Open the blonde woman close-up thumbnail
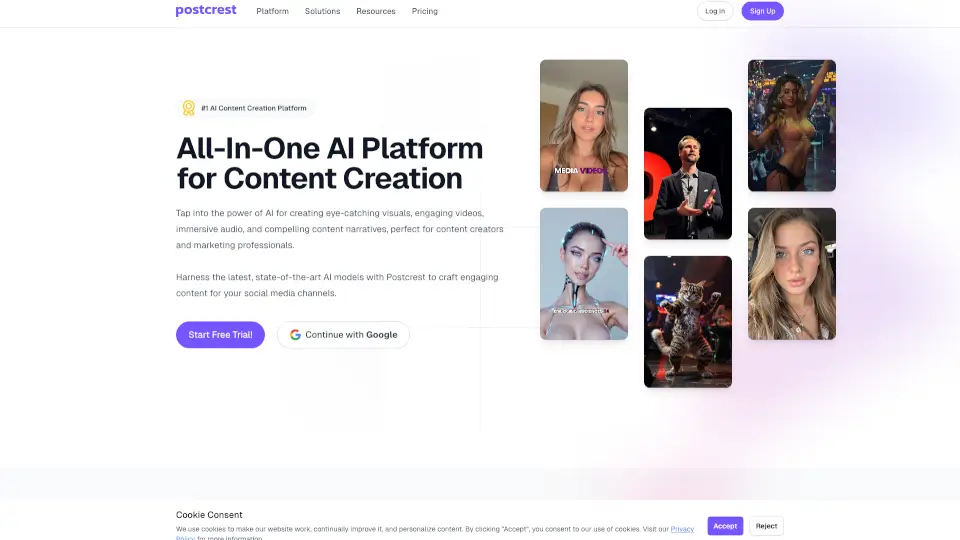The height and width of the screenshot is (540, 960). click(792, 274)
